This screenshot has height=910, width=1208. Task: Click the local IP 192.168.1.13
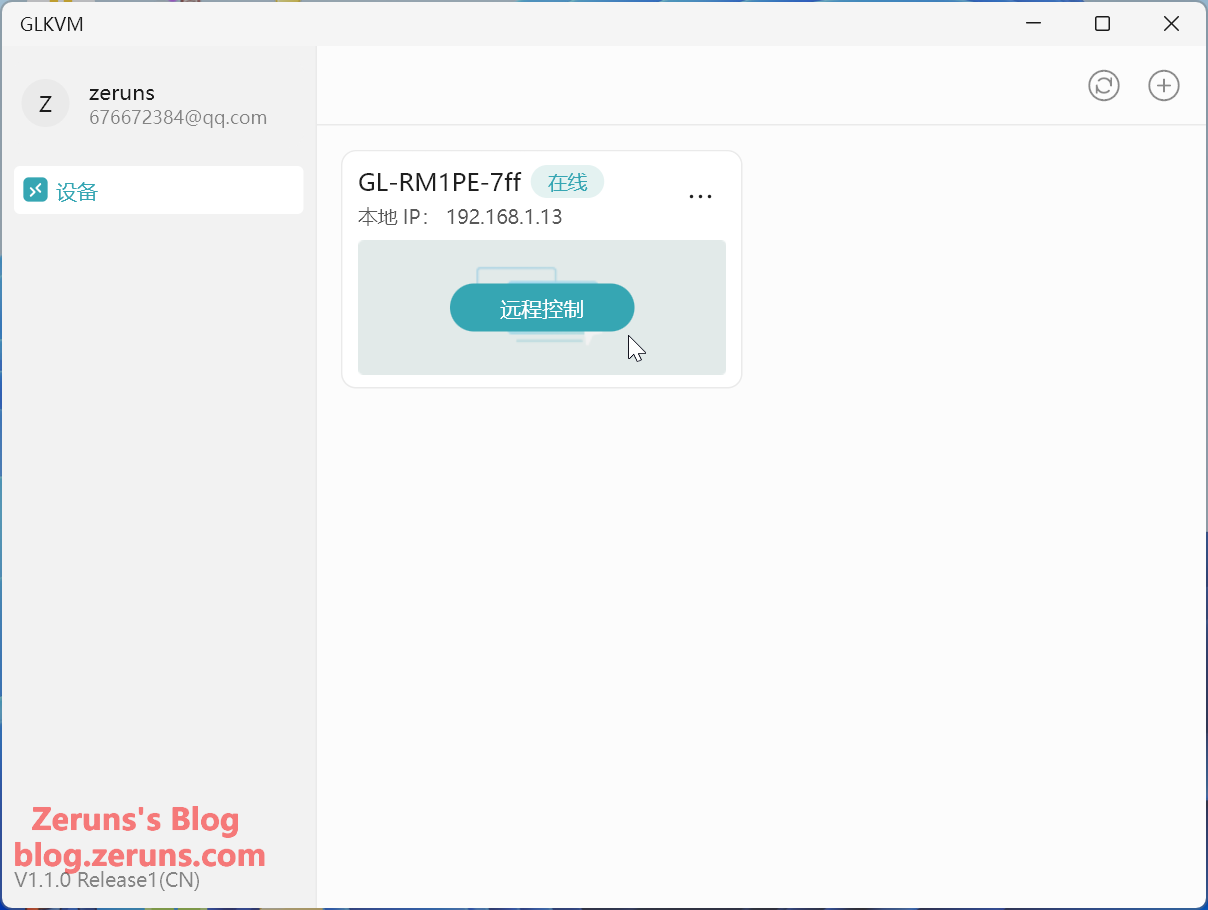point(504,217)
